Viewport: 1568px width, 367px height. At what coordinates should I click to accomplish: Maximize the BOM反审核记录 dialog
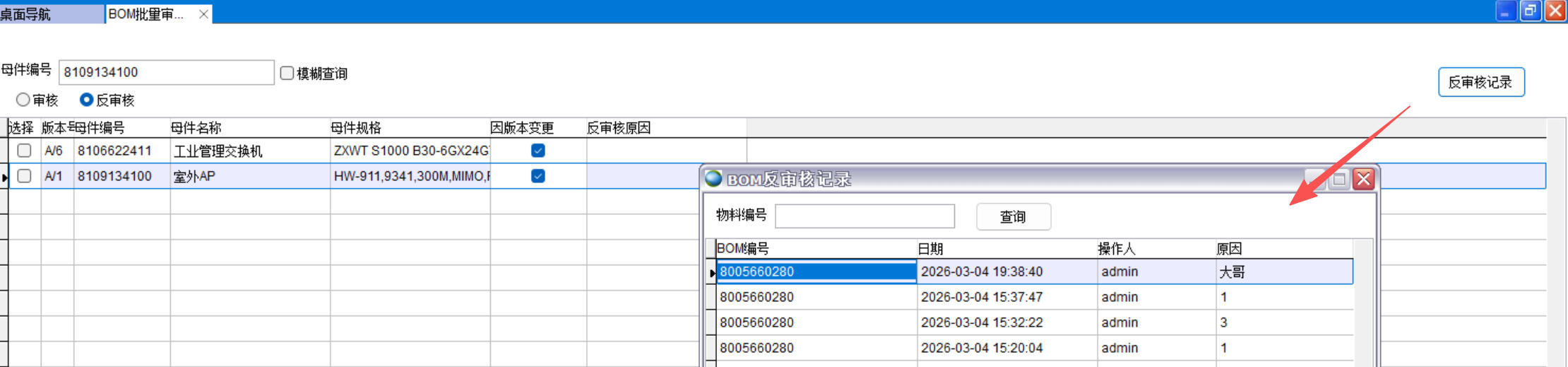[x=1338, y=180]
